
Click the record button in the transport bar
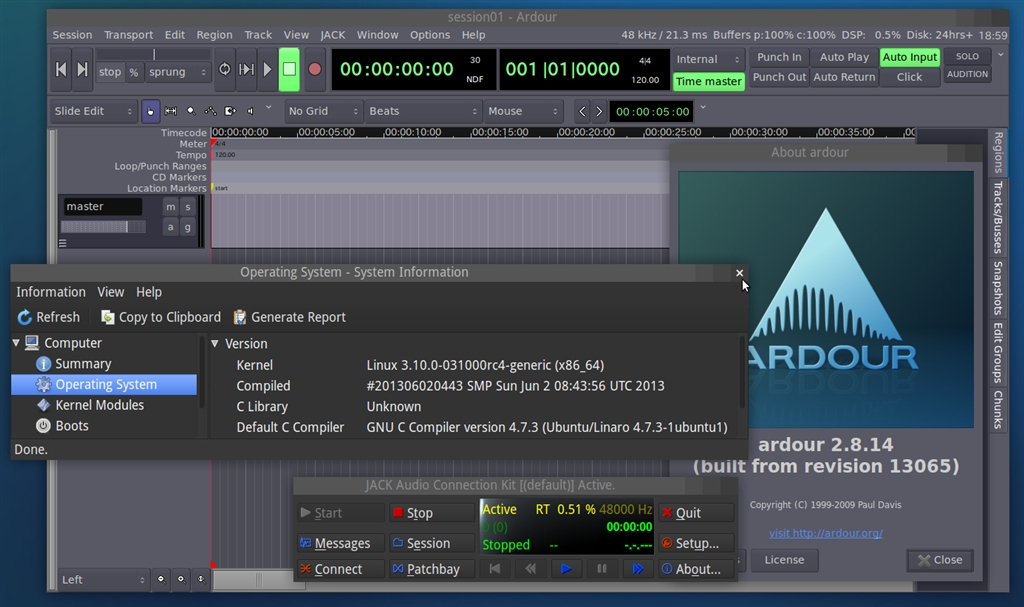(315, 69)
